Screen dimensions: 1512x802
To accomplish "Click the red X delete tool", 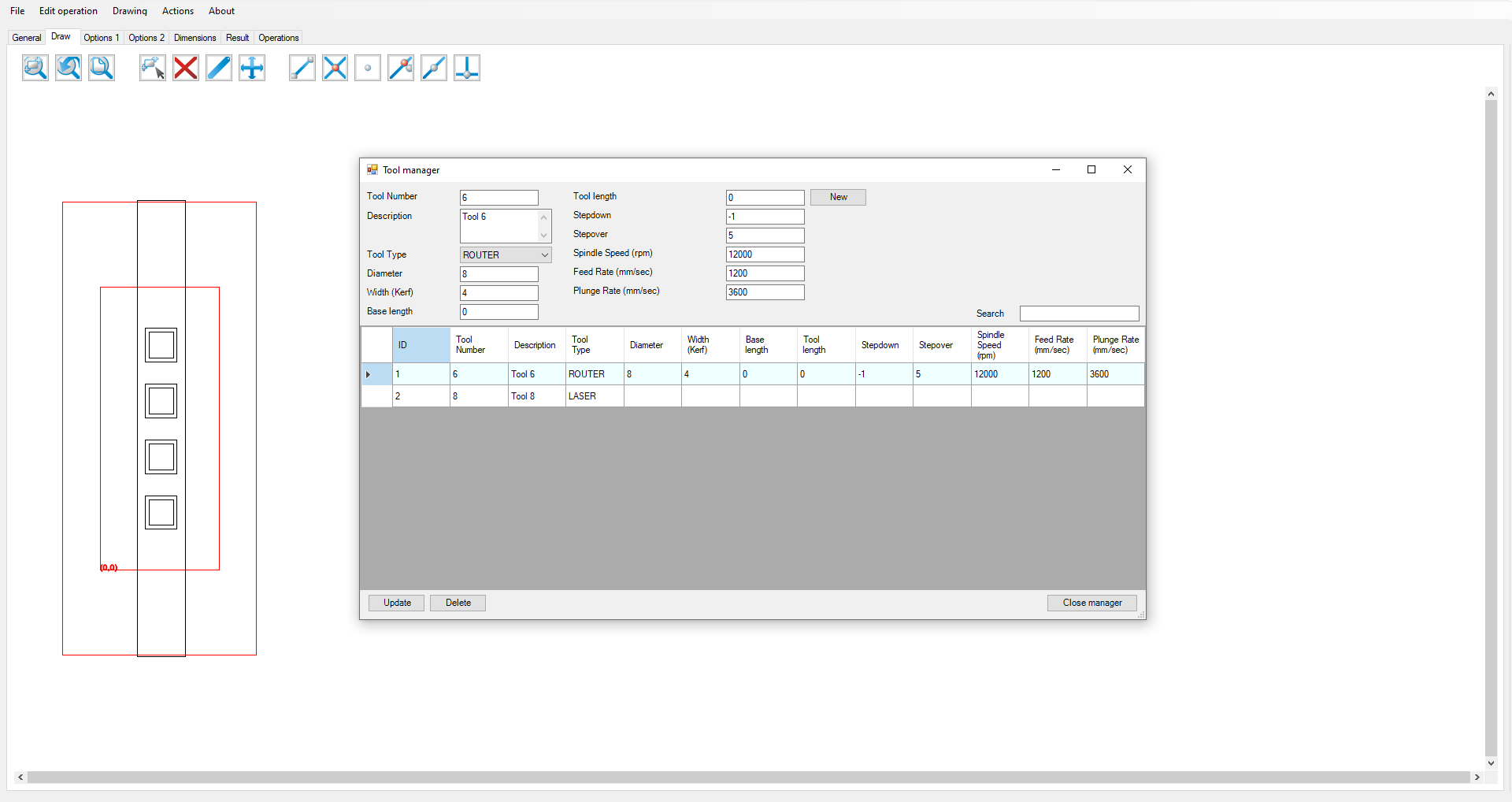I will coord(186,68).
